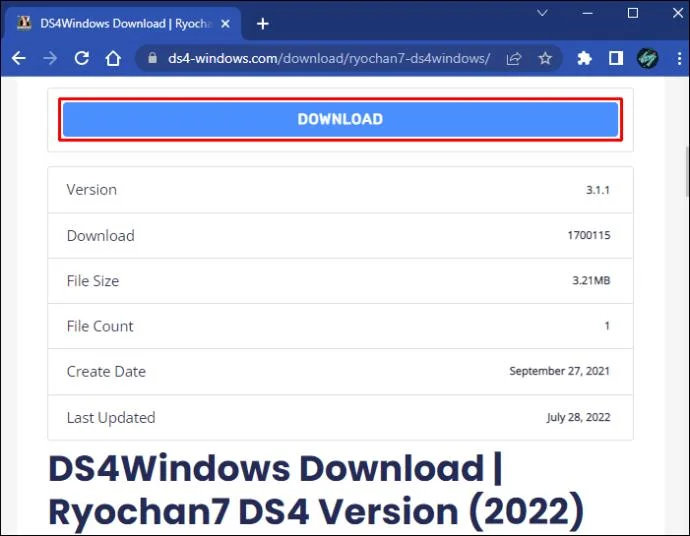Open a new browser tab

point(263,24)
